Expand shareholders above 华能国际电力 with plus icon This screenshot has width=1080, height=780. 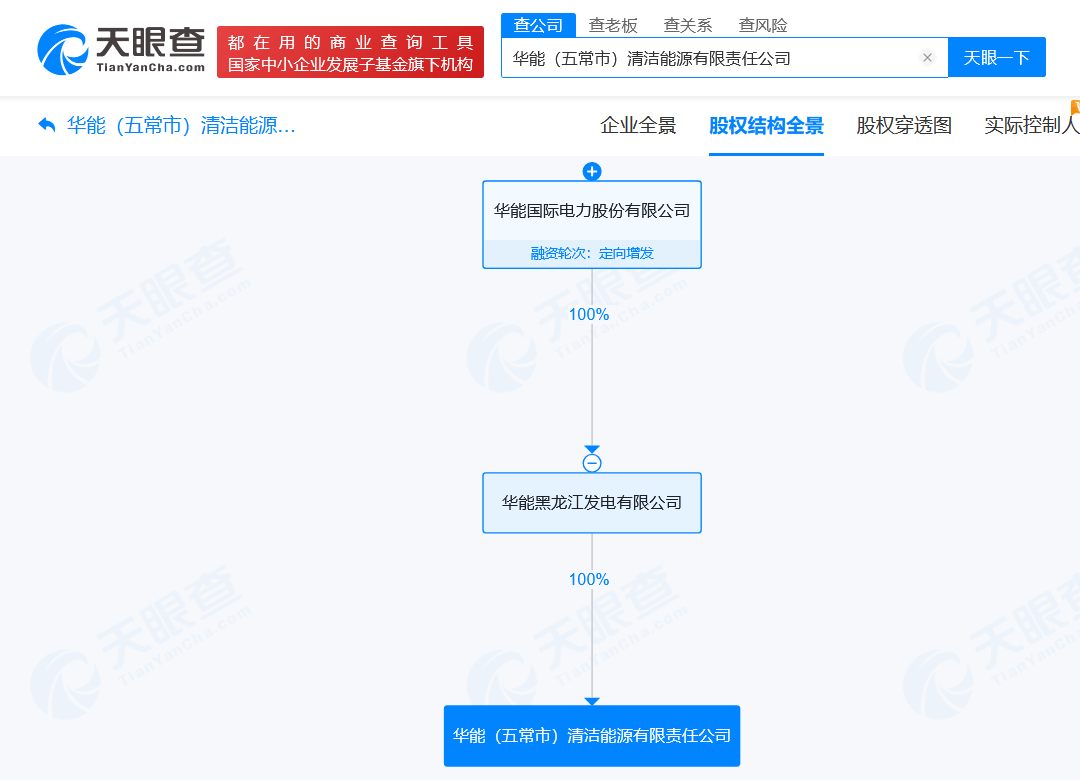[x=592, y=171]
